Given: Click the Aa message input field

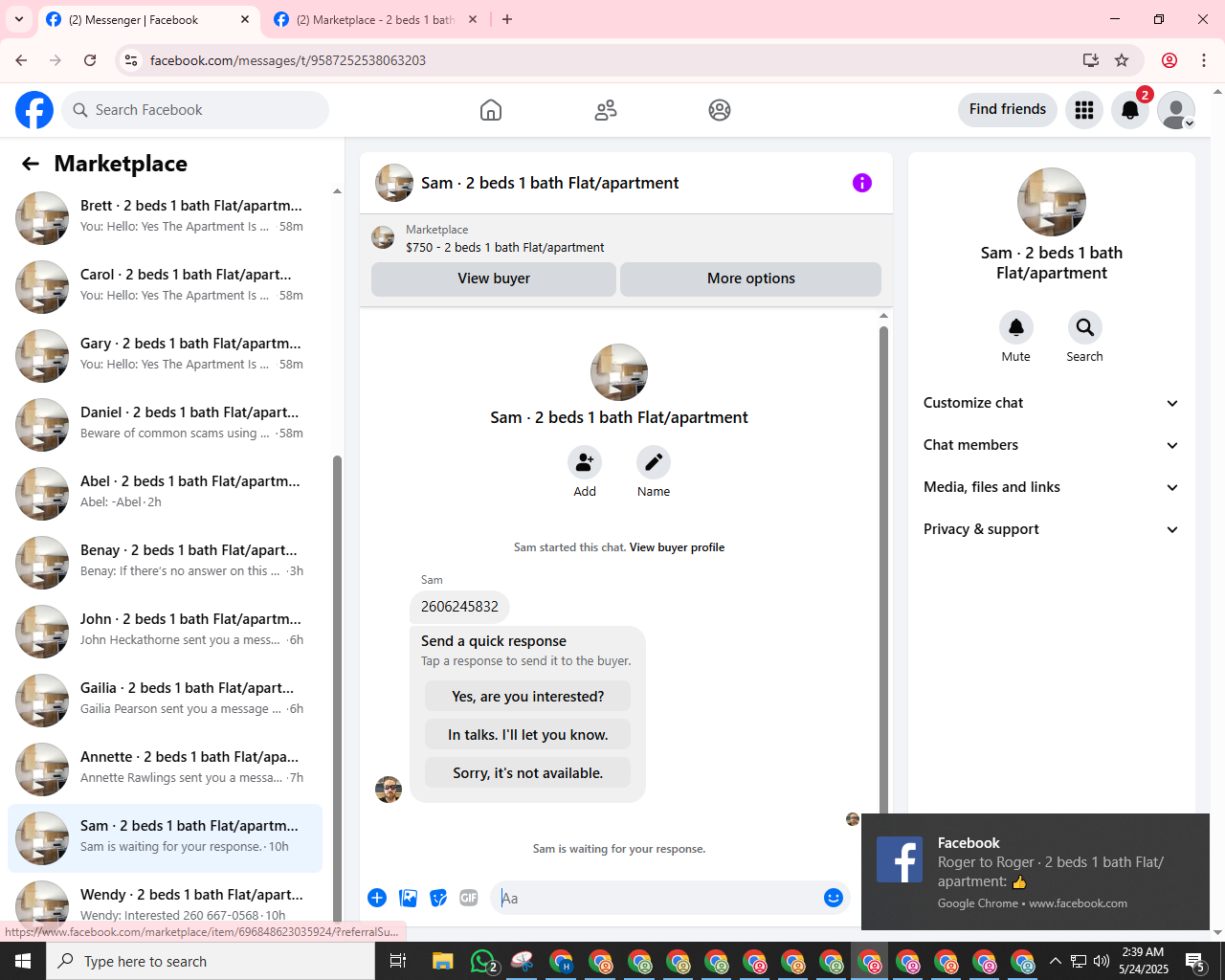Looking at the screenshot, I should 658,898.
